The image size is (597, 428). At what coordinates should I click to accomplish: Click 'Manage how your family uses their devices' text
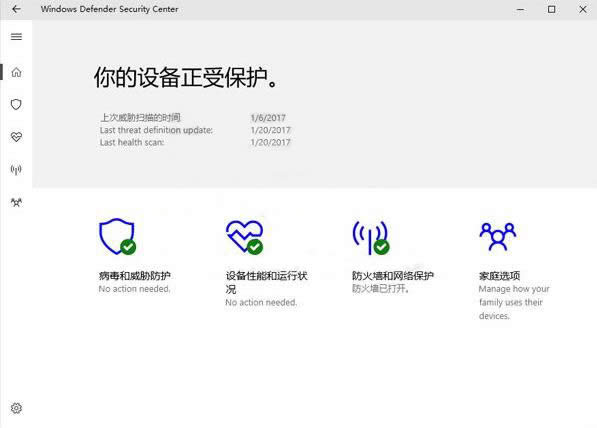pyautogui.click(x=514, y=302)
